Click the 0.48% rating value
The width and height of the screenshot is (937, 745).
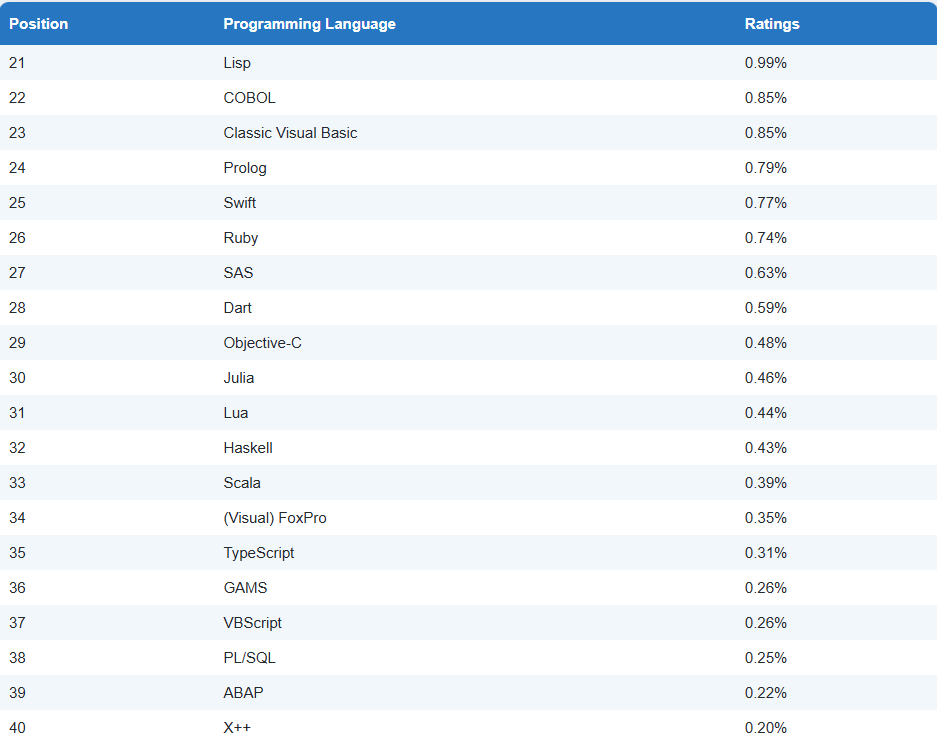pyautogui.click(x=765, y=343)
